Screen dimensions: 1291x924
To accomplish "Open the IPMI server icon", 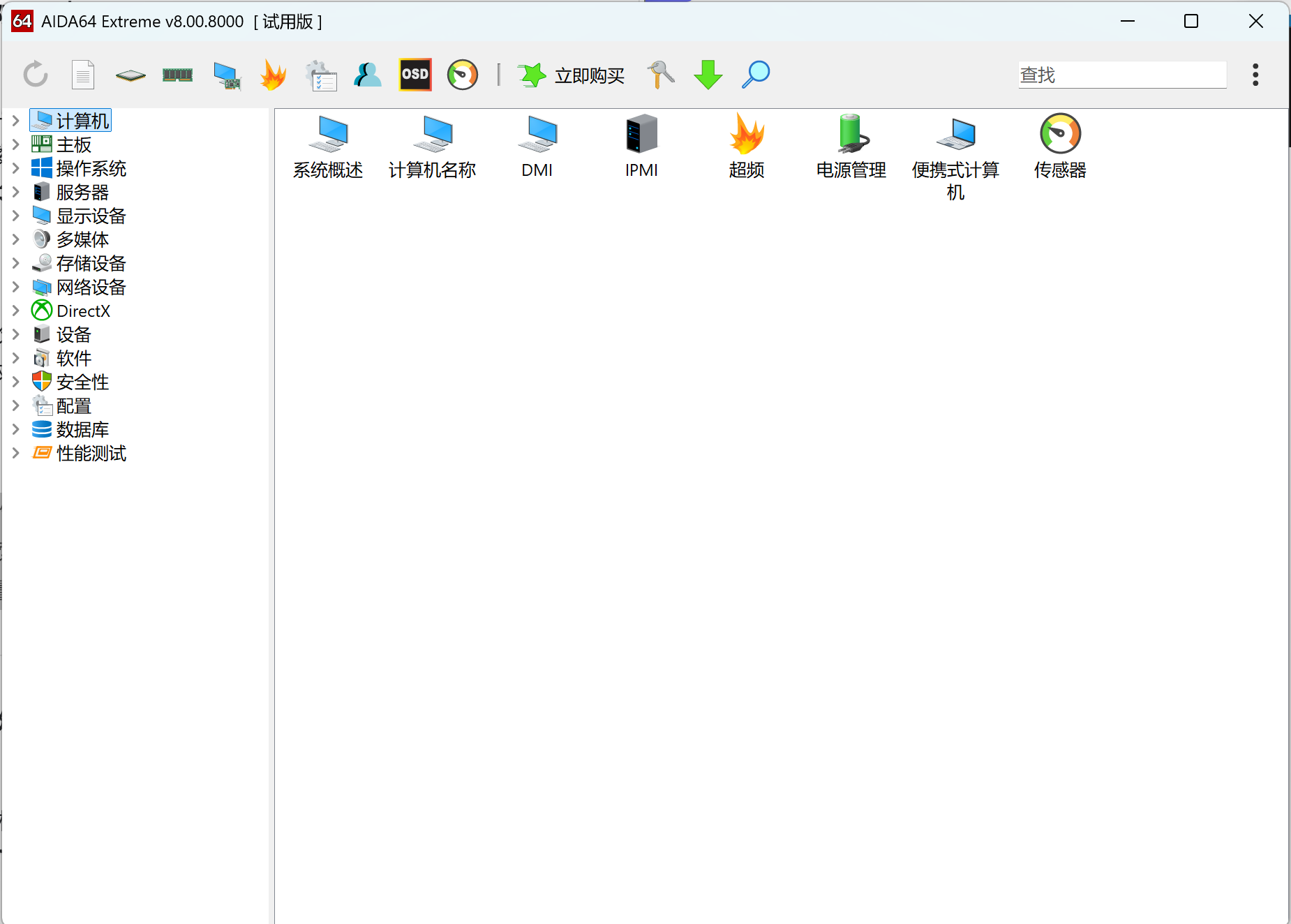I will click(642, 147).
